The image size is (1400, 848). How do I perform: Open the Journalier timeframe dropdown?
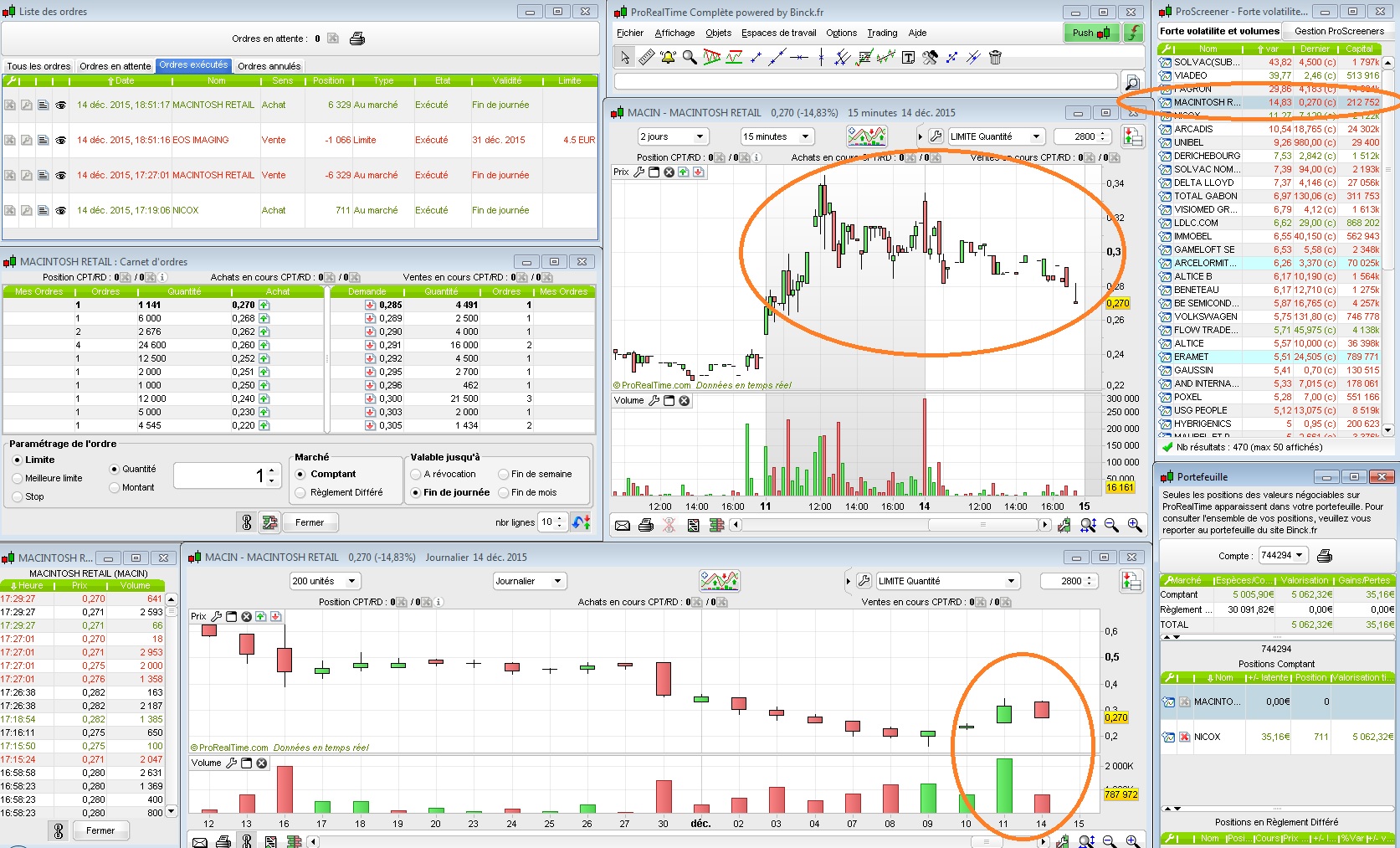[x=530, y=581]
